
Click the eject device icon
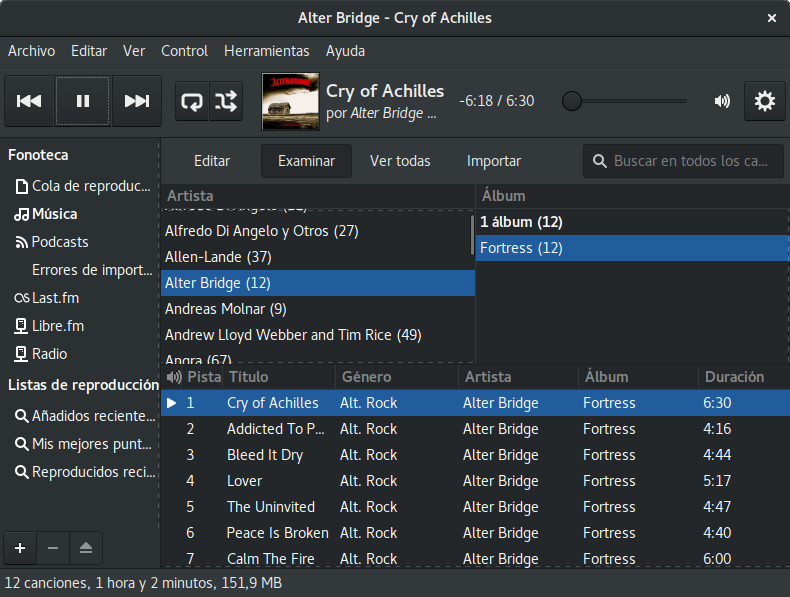(86, 548)
